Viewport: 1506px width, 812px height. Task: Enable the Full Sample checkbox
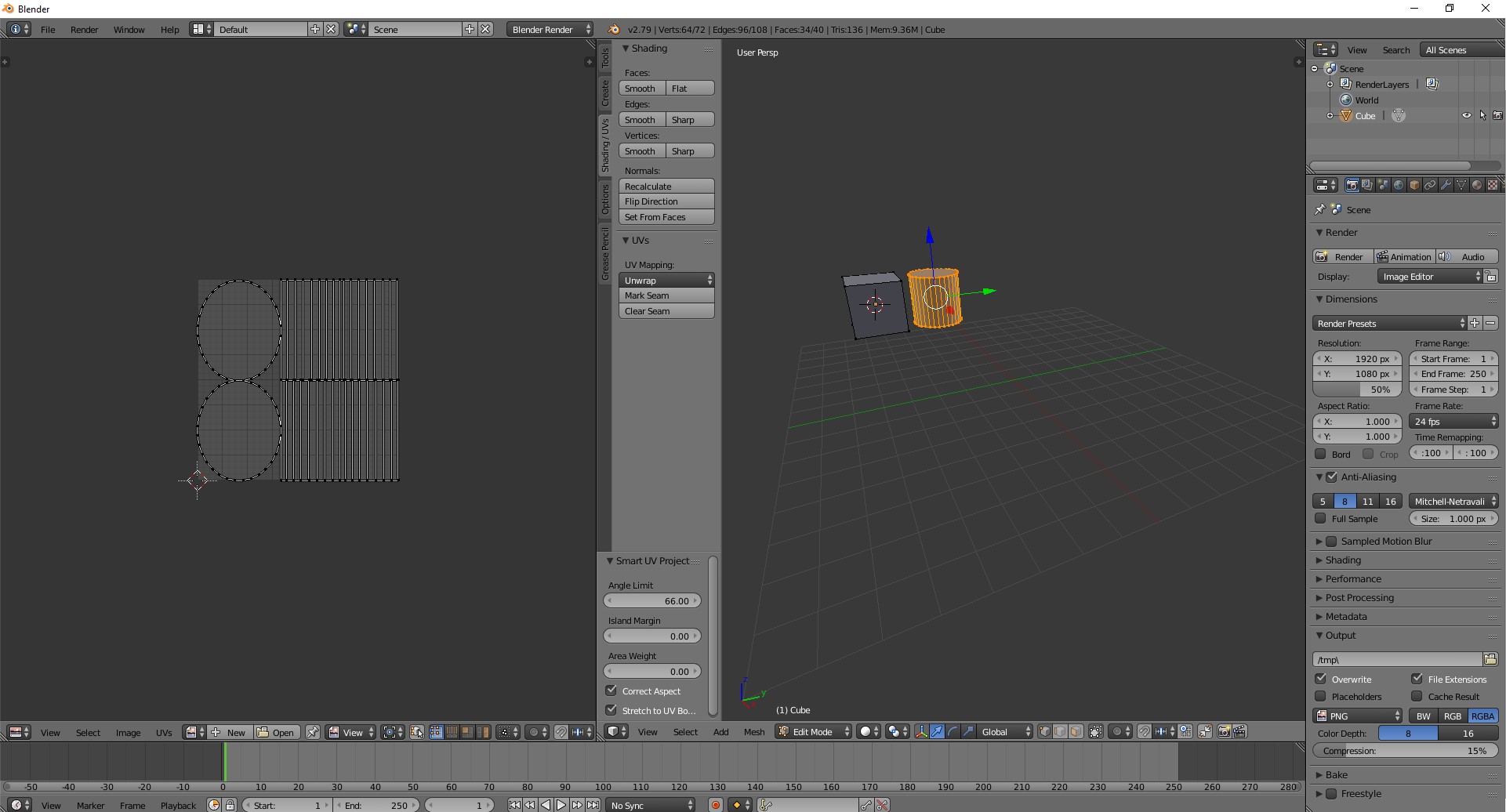[x=1320, y=518]
